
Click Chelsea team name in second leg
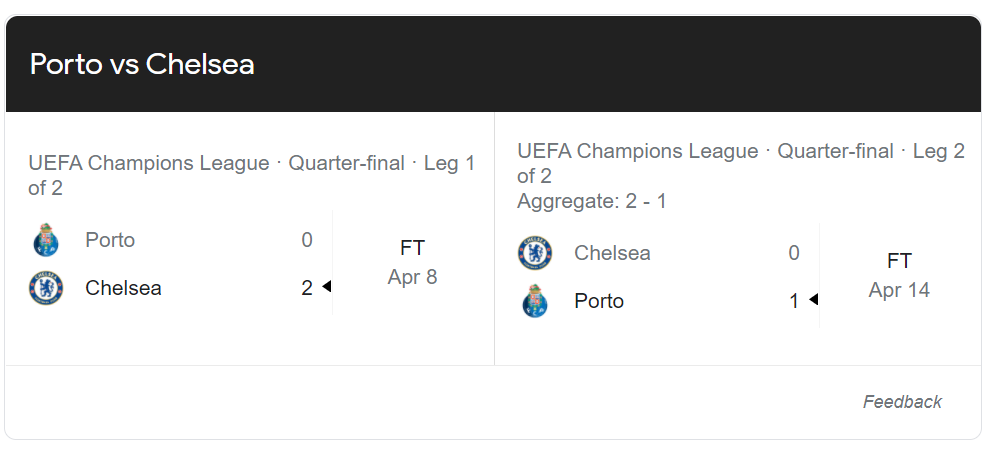click(612, 253)
